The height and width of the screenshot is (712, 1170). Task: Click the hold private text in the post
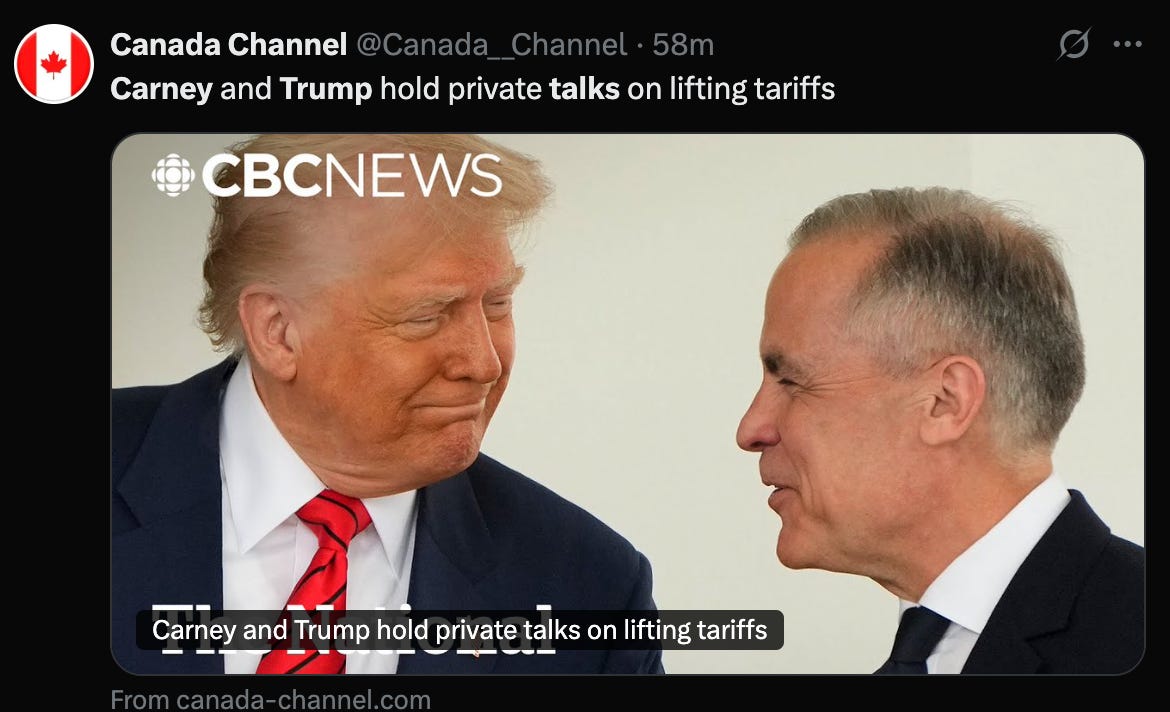[x=460, y=89]
